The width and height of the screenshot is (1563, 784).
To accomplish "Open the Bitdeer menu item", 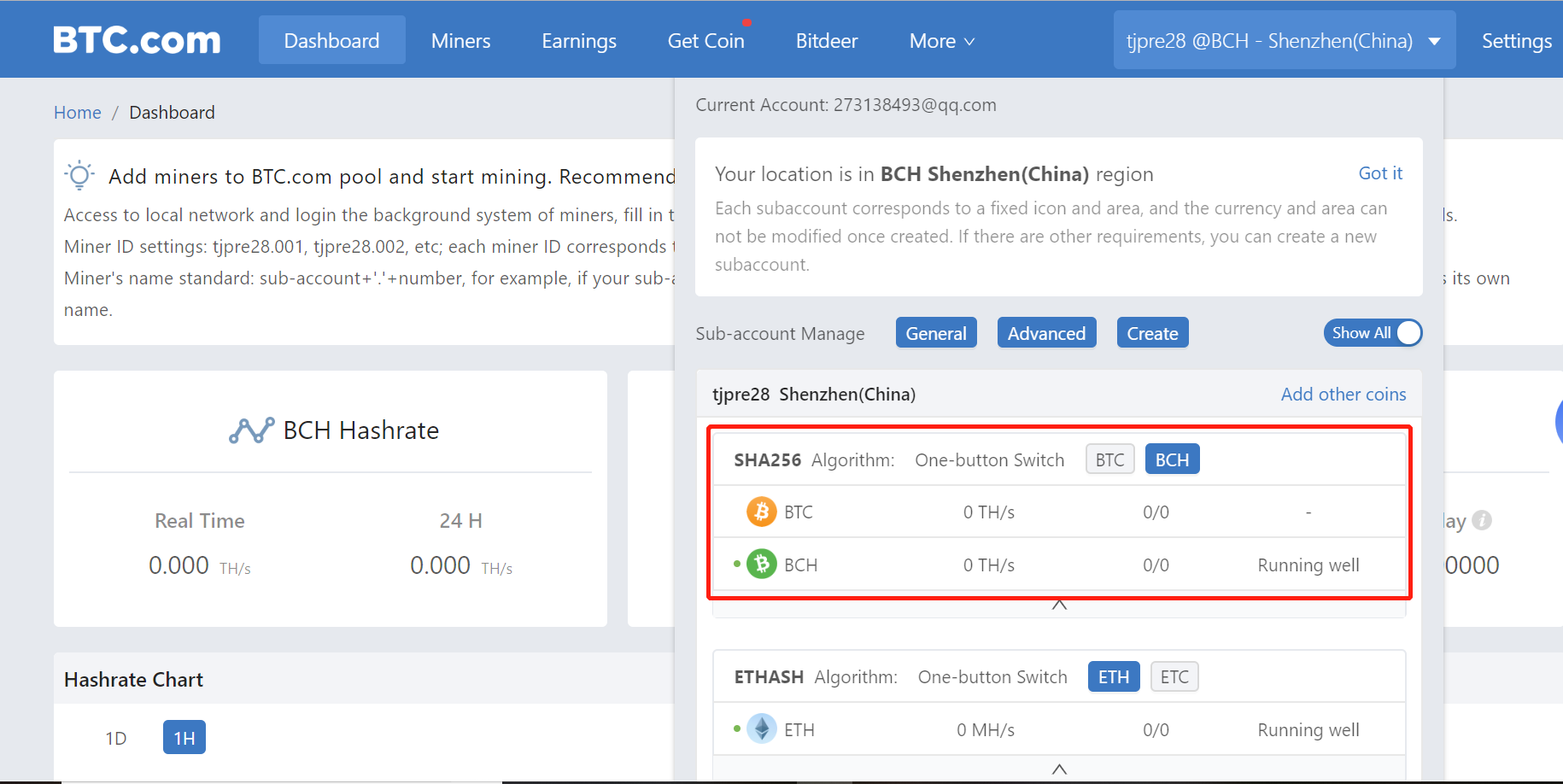I will 826,40.
